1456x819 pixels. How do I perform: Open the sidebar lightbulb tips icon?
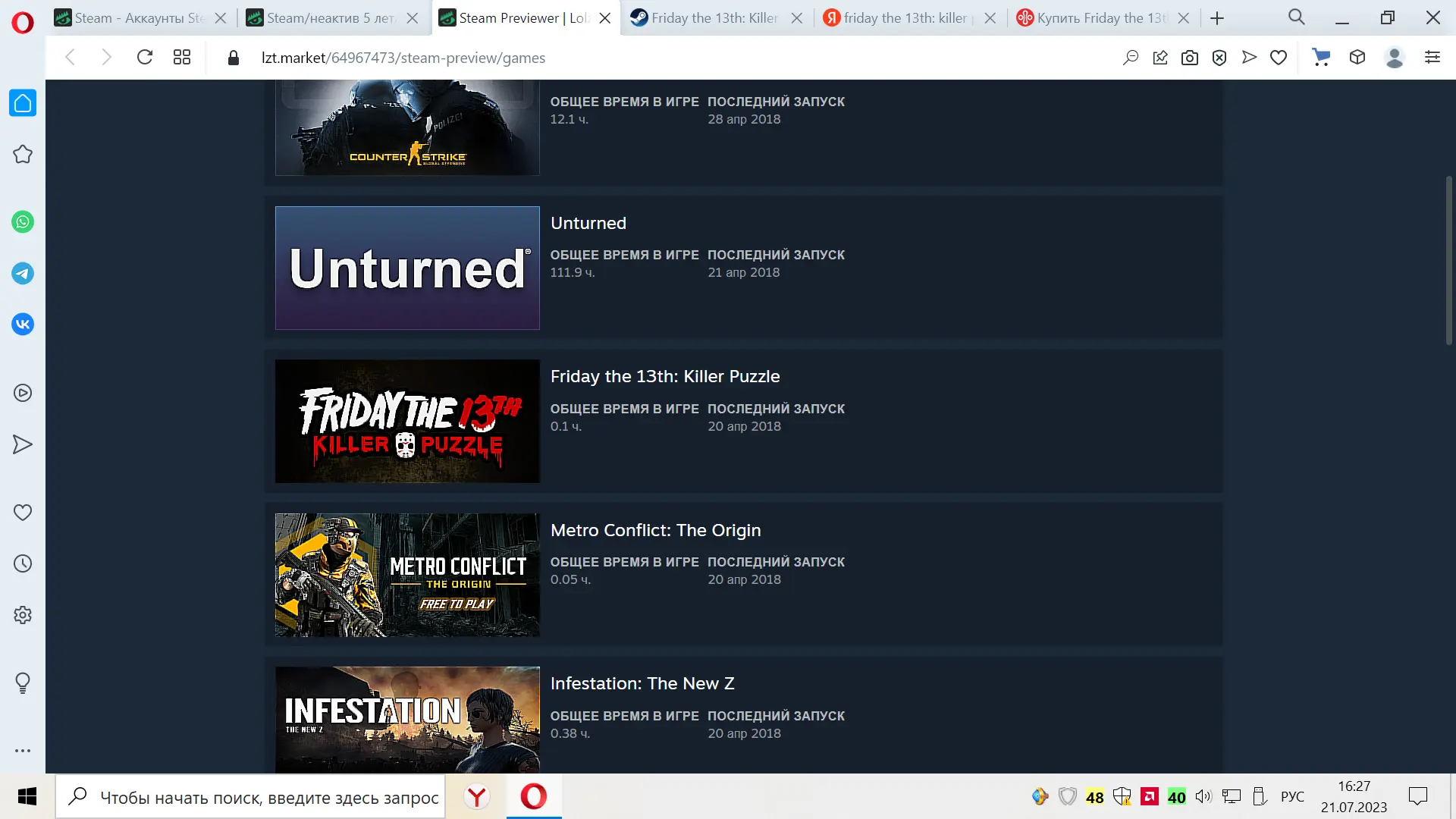click(23, 683)
